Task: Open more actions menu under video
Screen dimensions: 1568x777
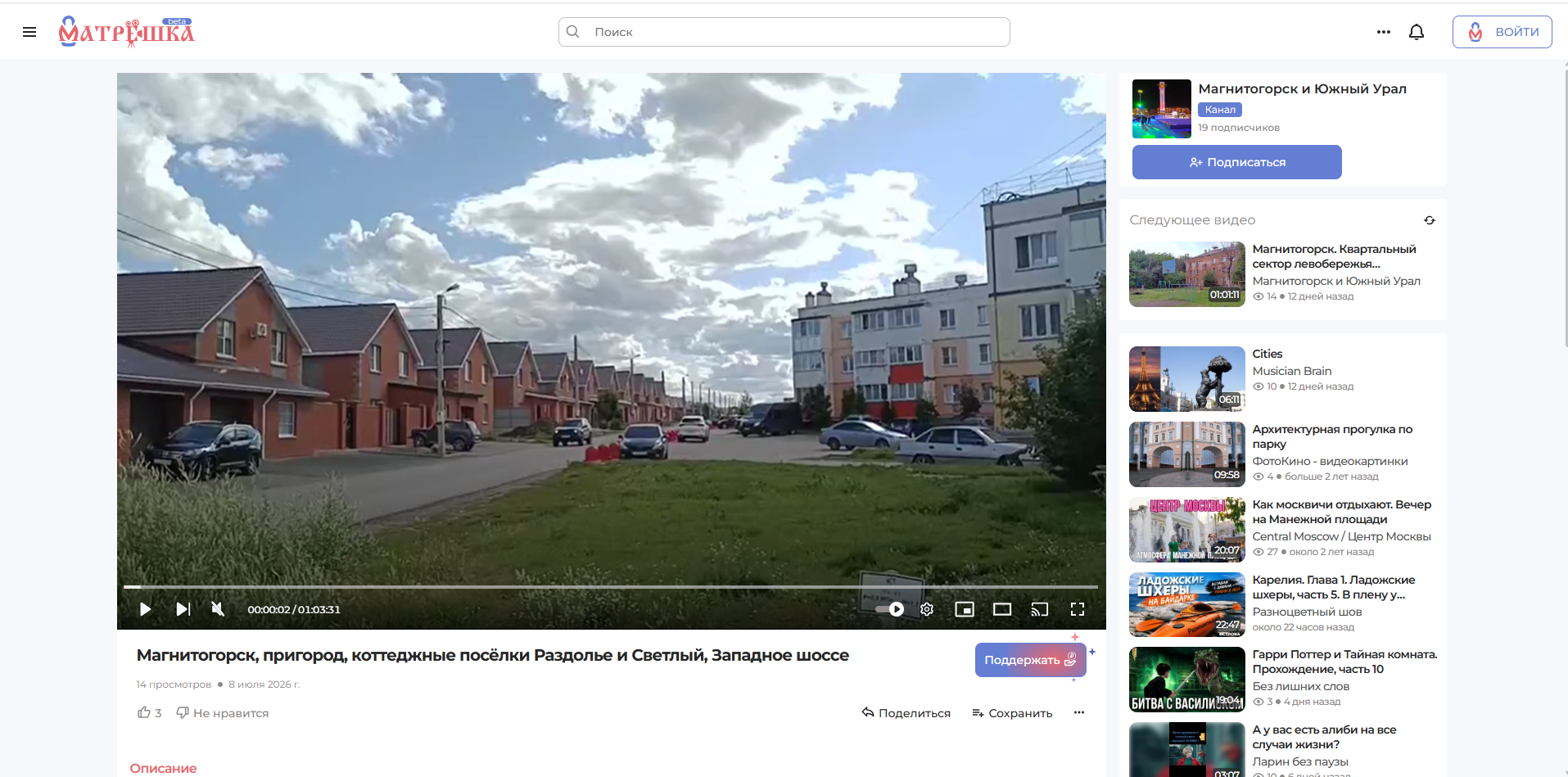Action: pyautogui.click(x=1079, y=712)
